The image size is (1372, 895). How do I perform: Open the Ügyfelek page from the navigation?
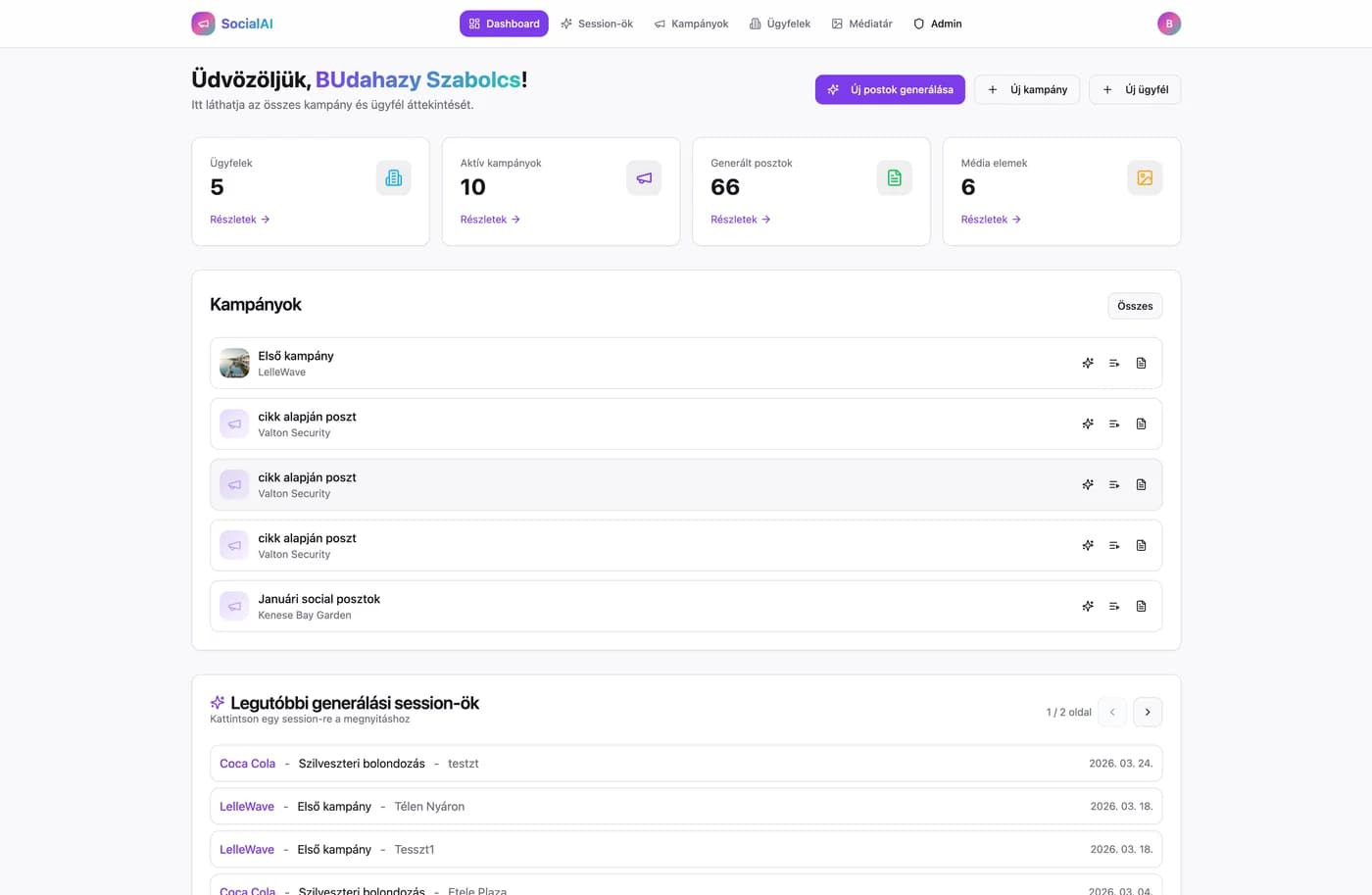pyautogui.click(x=780, y=24)
